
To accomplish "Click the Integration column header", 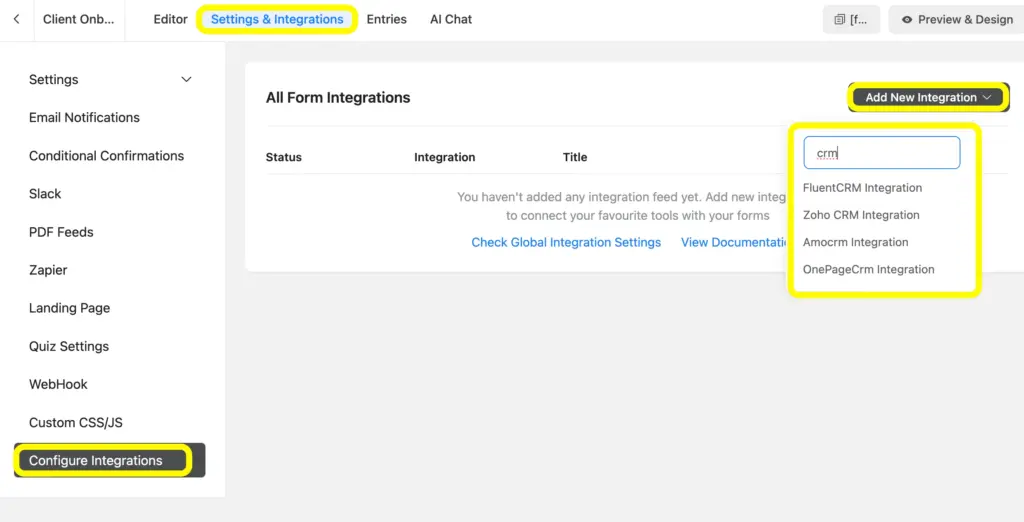I will point(445,157).
